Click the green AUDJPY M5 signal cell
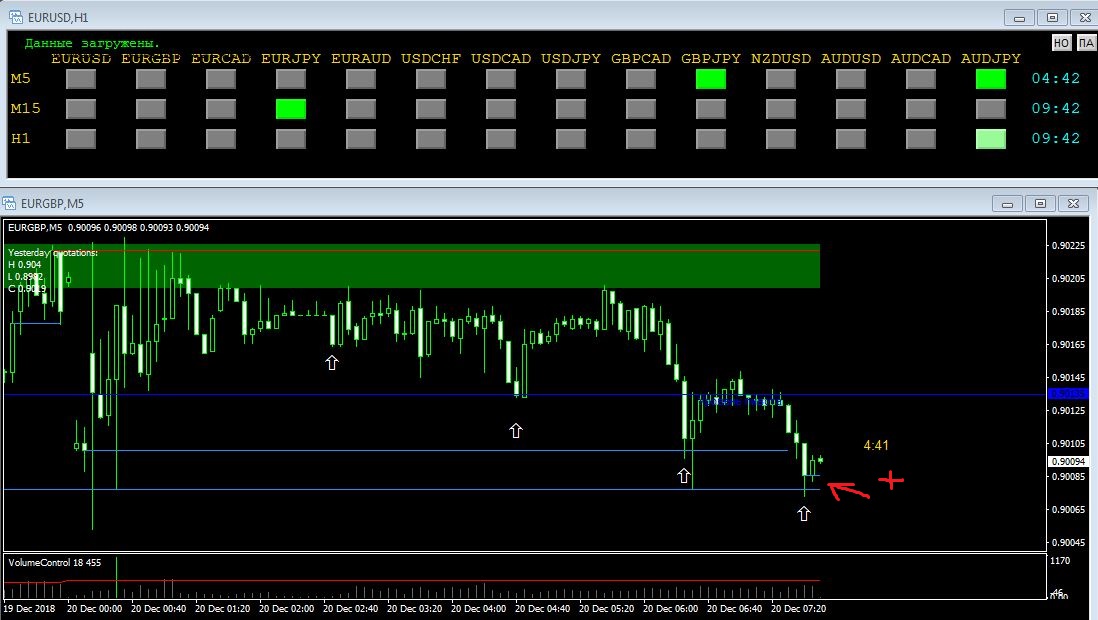This screenshot has height=620, width=1098. pyautogui.click(x=990, y=80)
